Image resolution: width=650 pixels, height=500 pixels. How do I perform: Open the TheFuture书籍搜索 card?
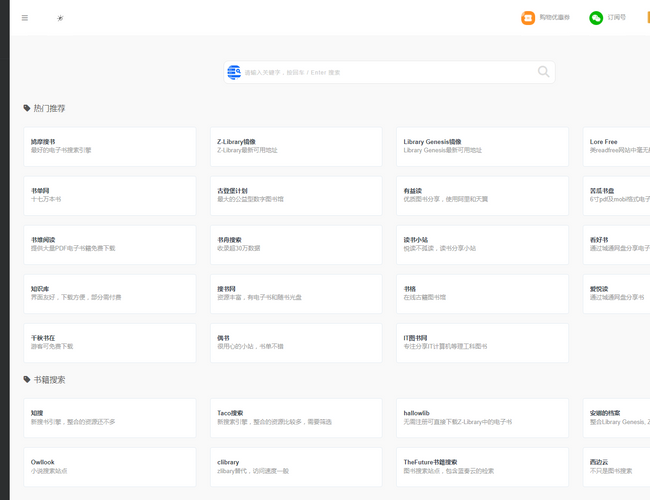483,467
